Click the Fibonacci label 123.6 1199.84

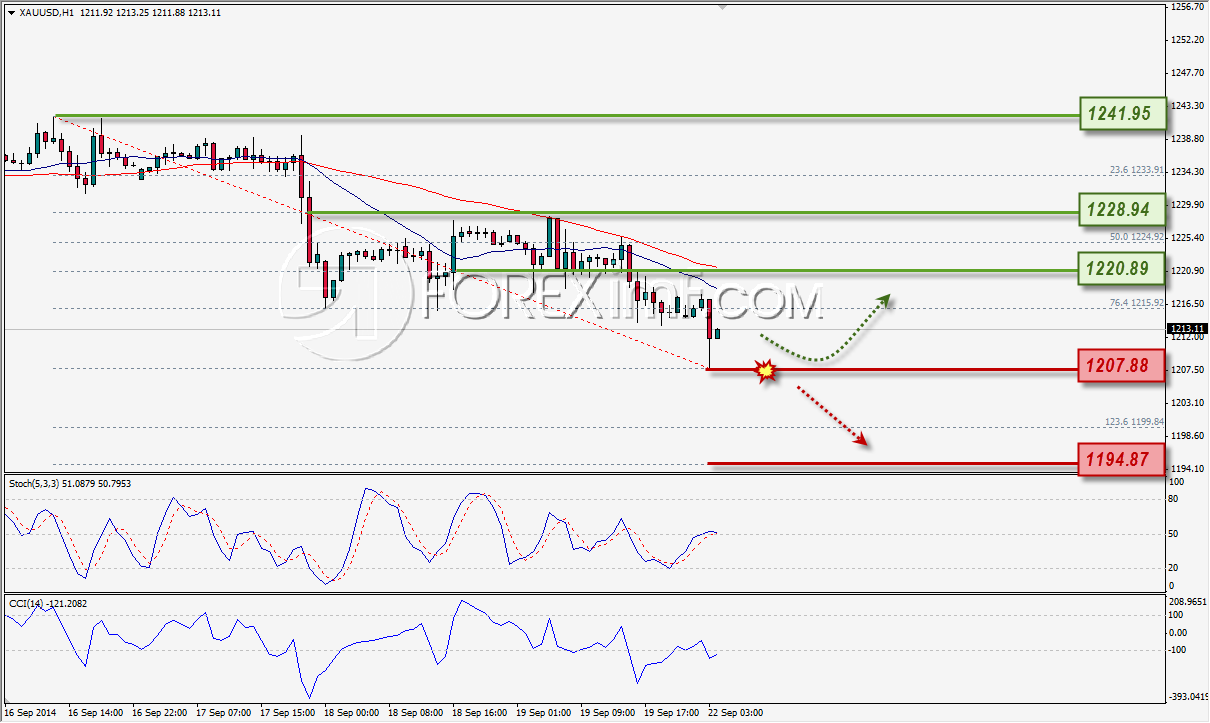coord(1135,422)
